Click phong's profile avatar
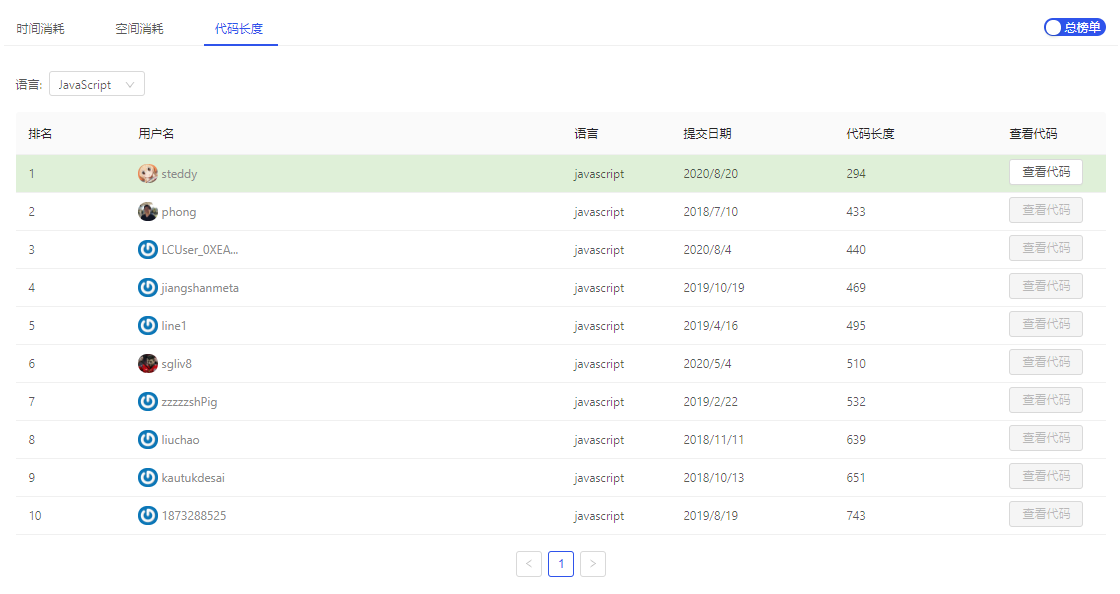This screenshot has width=1120, height=594. (x=147, y=211)
